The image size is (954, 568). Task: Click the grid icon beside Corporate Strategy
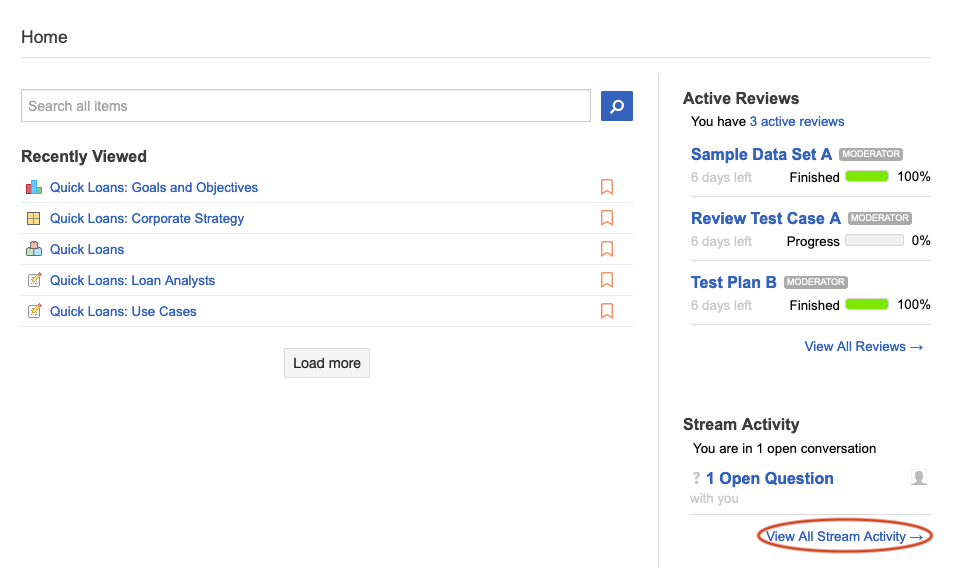tap(34, 218)
